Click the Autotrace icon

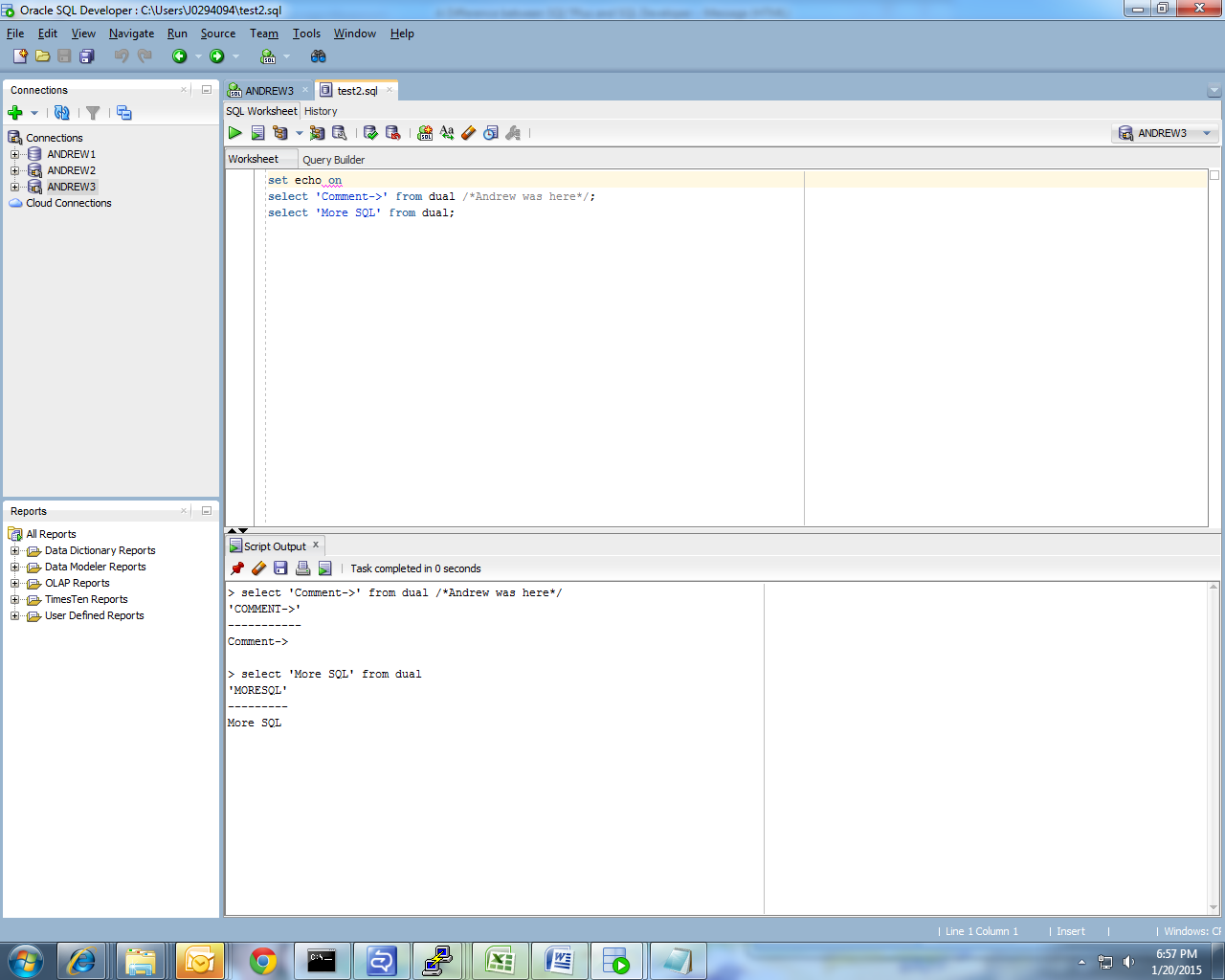317,133
